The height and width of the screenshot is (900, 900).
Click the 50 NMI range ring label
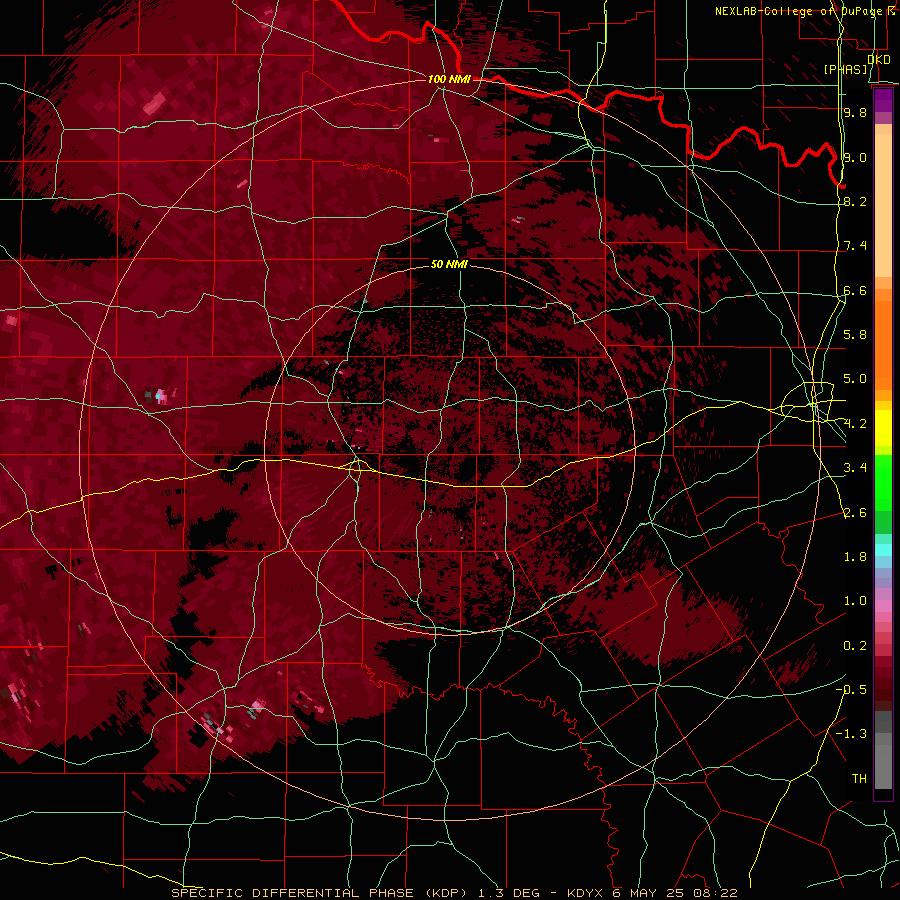coord(449,264)
